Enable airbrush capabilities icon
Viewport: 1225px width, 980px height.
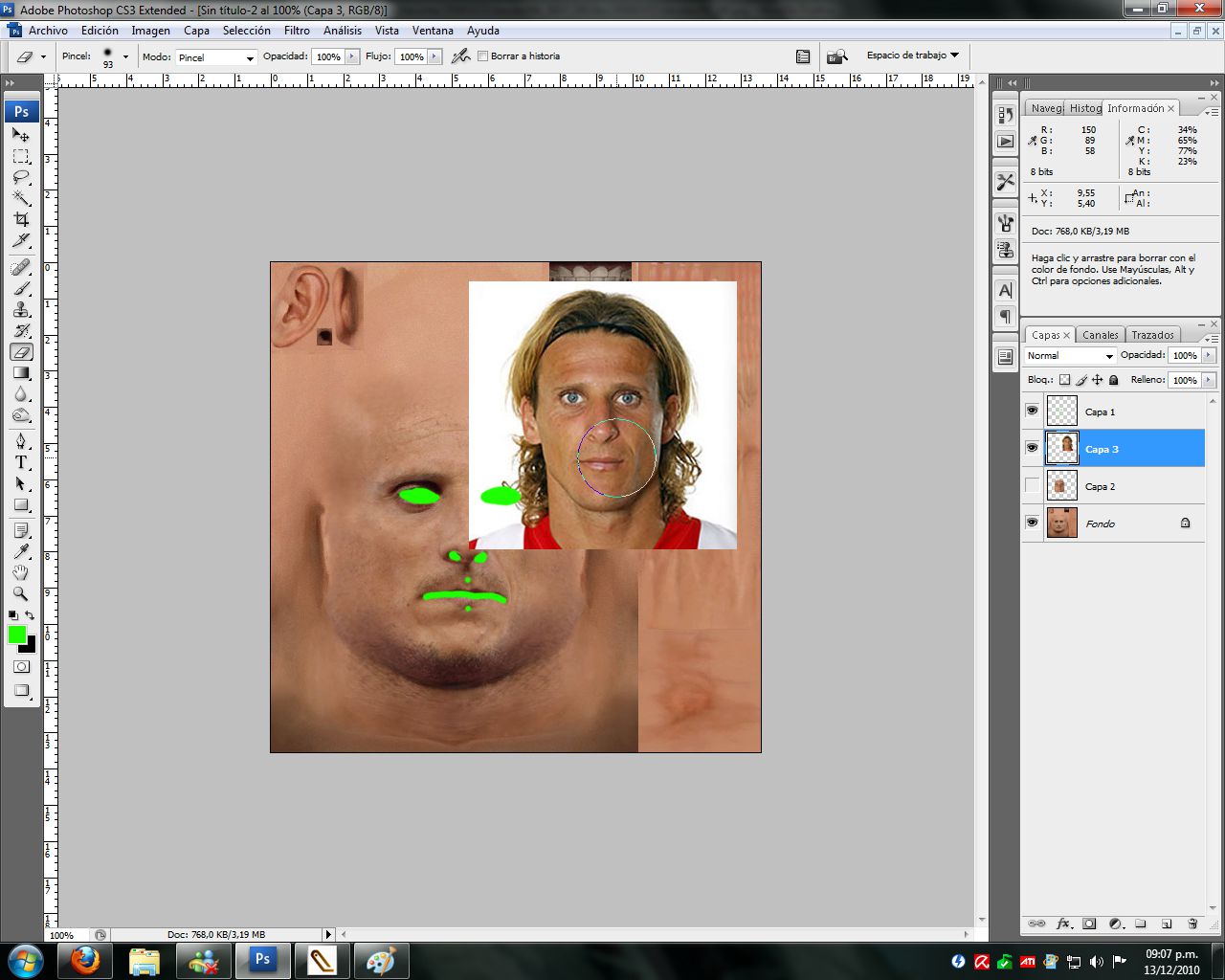point(460,56)
